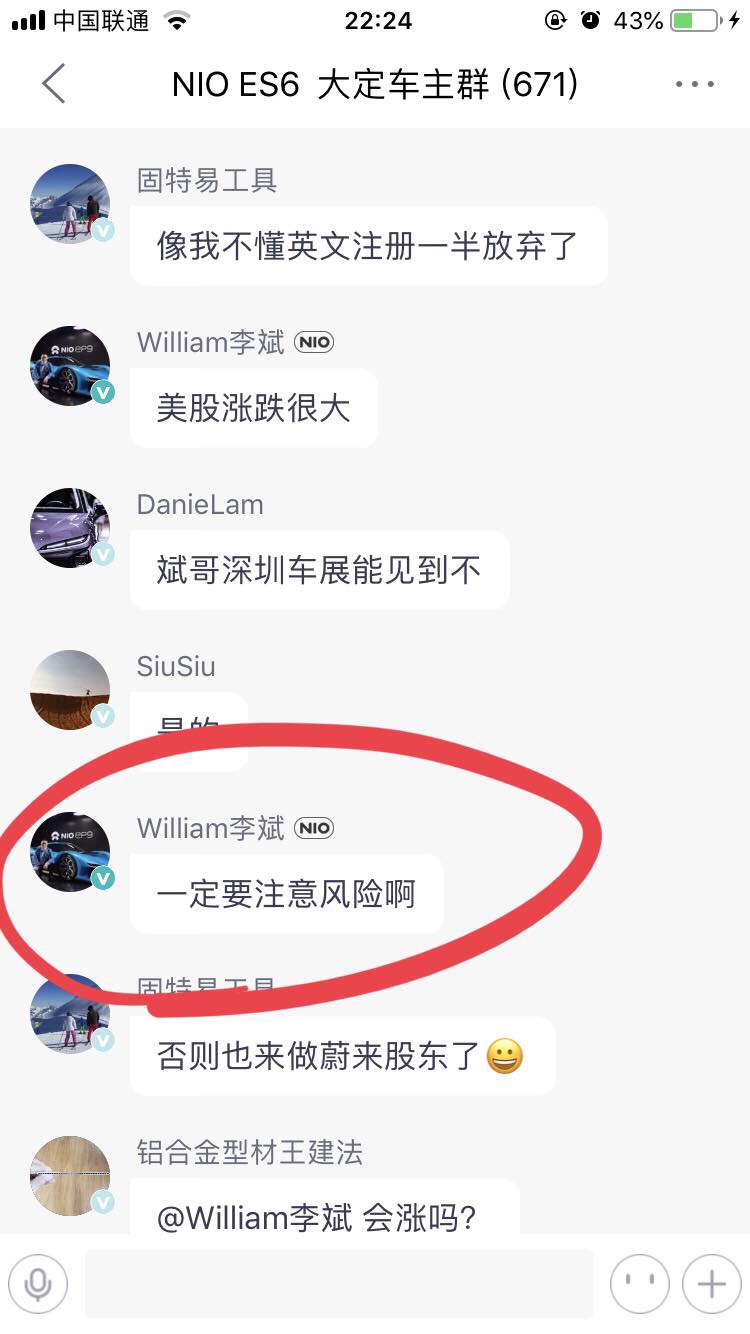Tap the message bubble 美股涨跌很大
Viewport: 750px width, 1334px height.
point(254,408)
